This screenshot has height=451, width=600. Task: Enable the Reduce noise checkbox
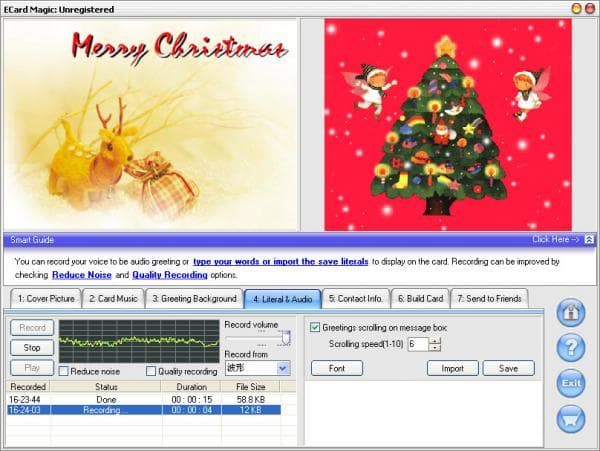(x=66, y=371)
